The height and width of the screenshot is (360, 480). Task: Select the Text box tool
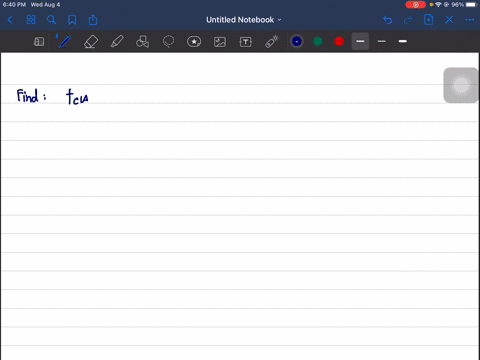[246, 42]
